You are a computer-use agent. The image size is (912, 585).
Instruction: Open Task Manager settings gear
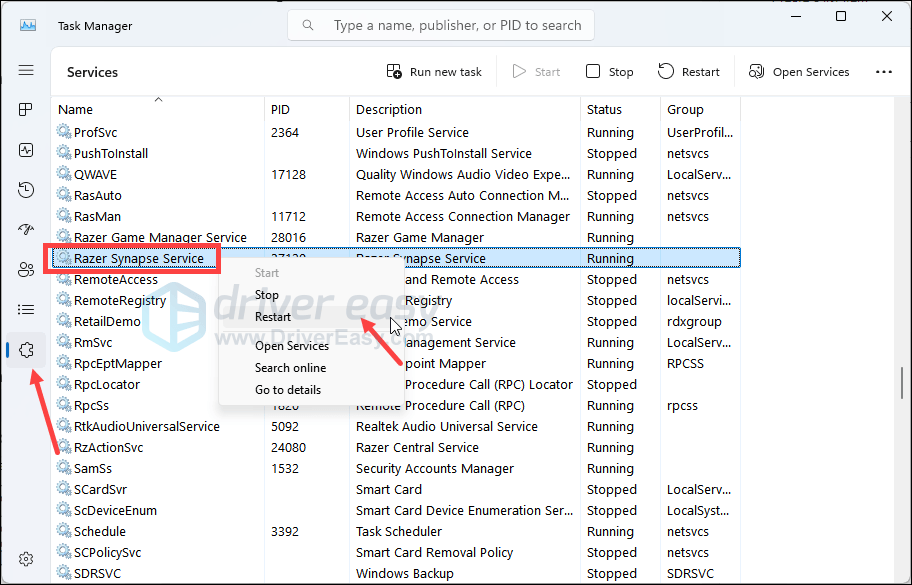coord(26,559)
